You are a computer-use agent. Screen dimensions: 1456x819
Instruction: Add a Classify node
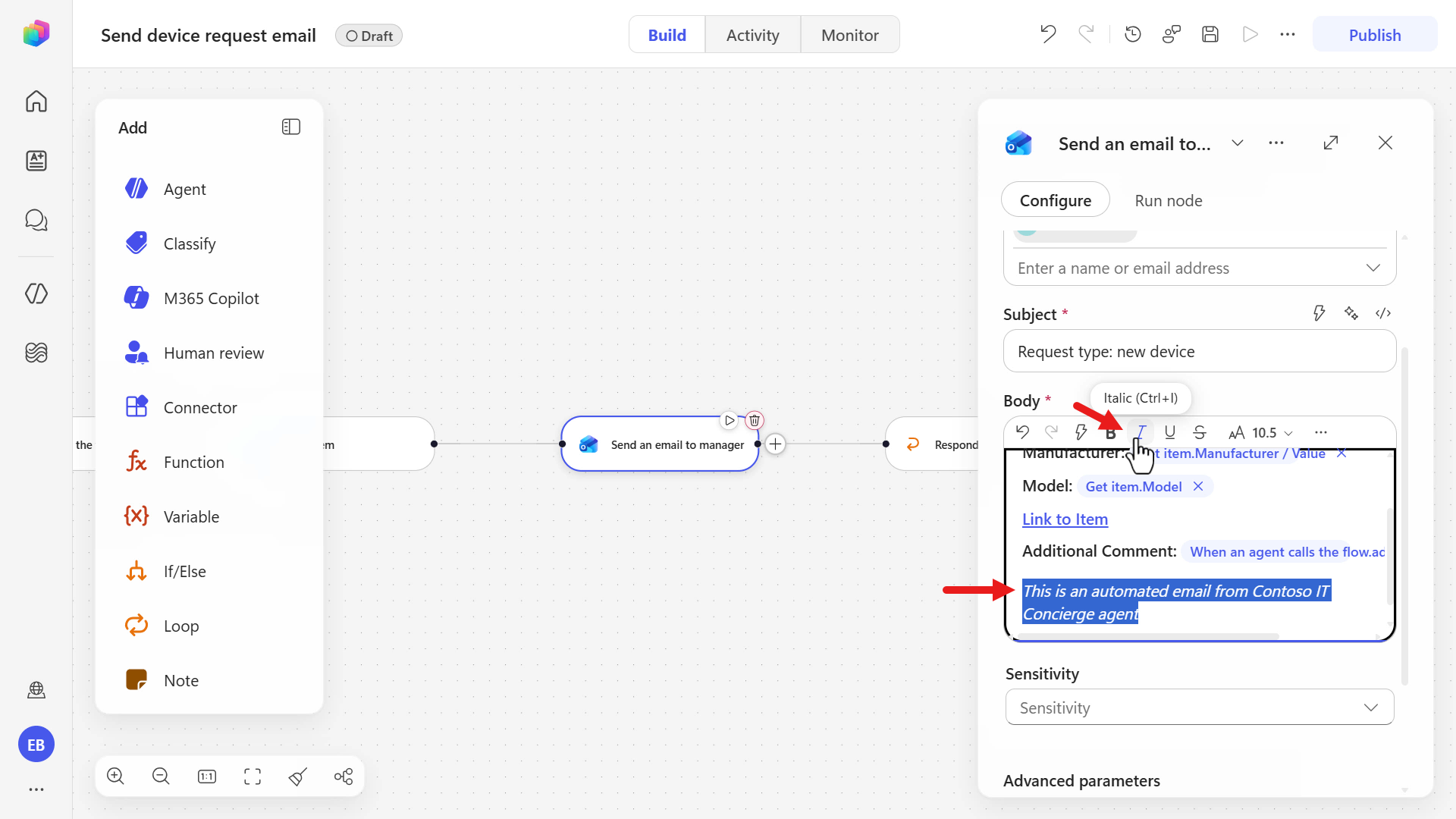click(x=209, y=244)
